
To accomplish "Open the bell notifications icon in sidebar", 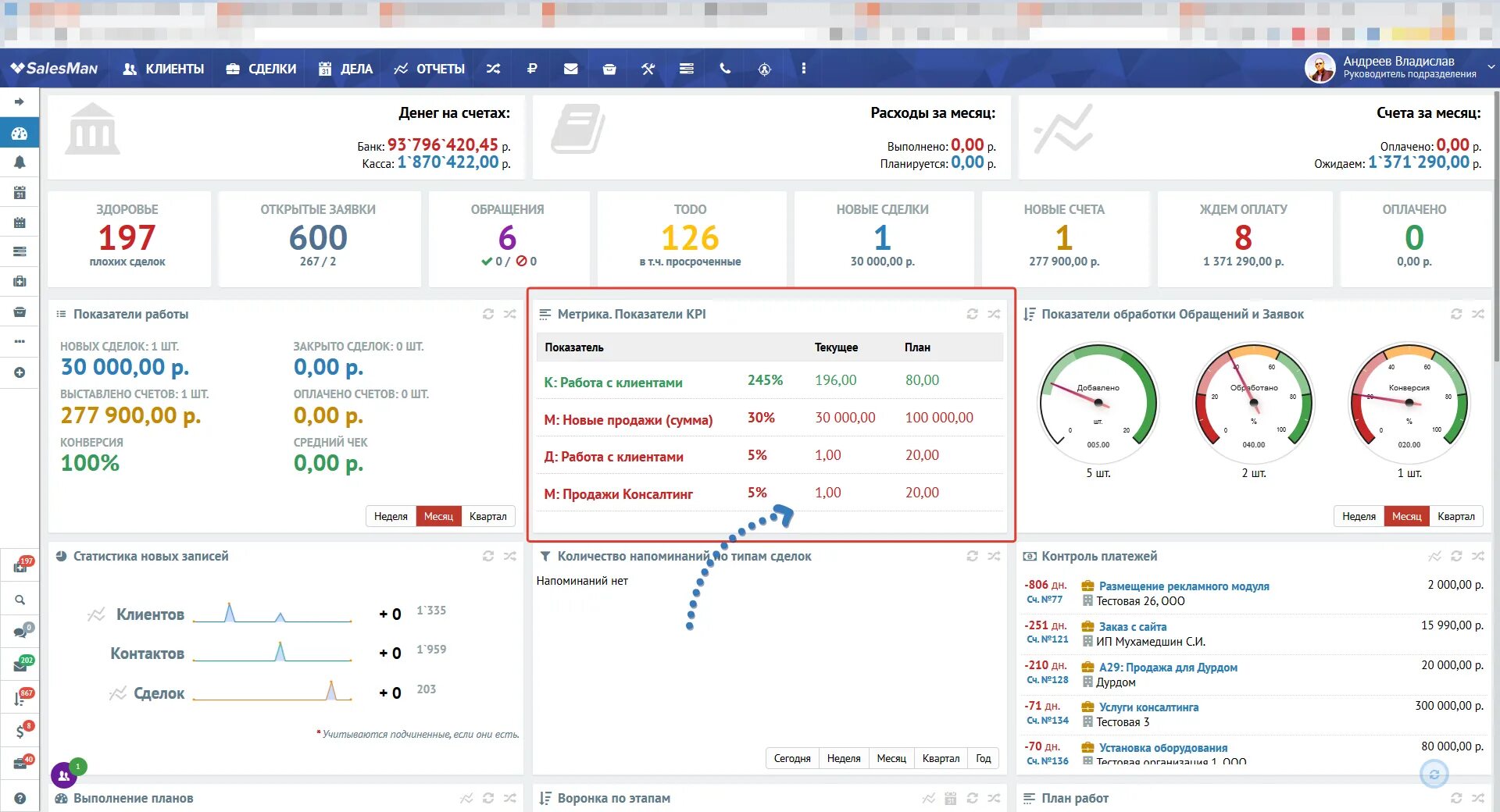I will coord(20,162).
